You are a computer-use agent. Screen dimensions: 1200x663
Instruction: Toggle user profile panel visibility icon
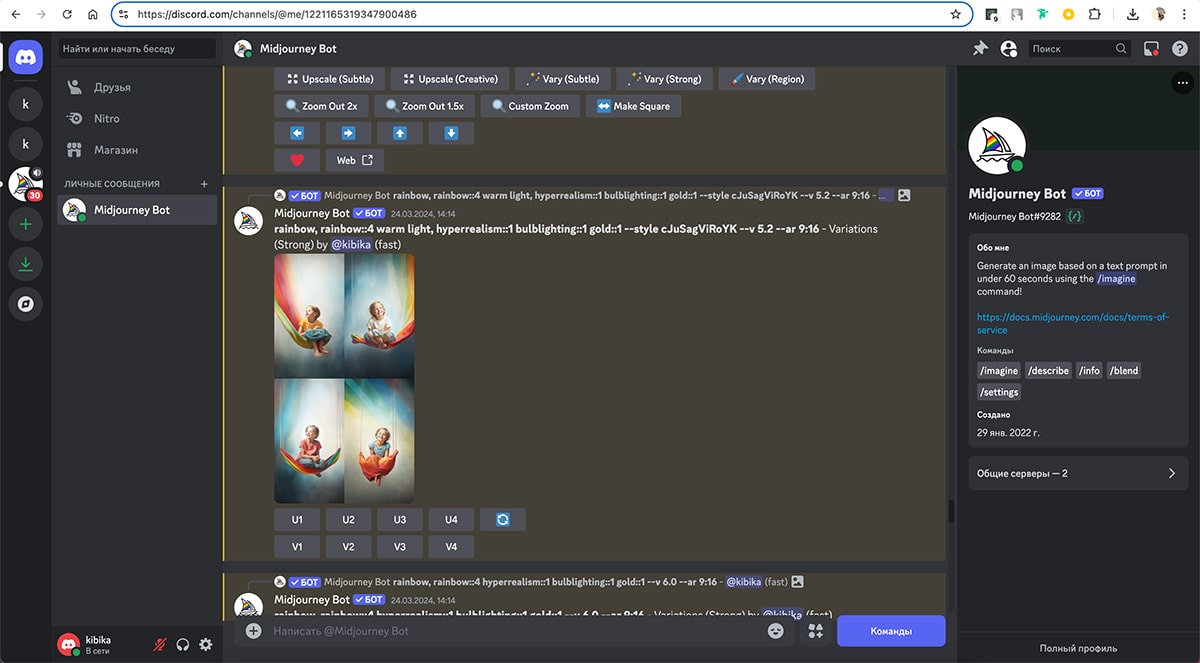(x=1009, y=48)
